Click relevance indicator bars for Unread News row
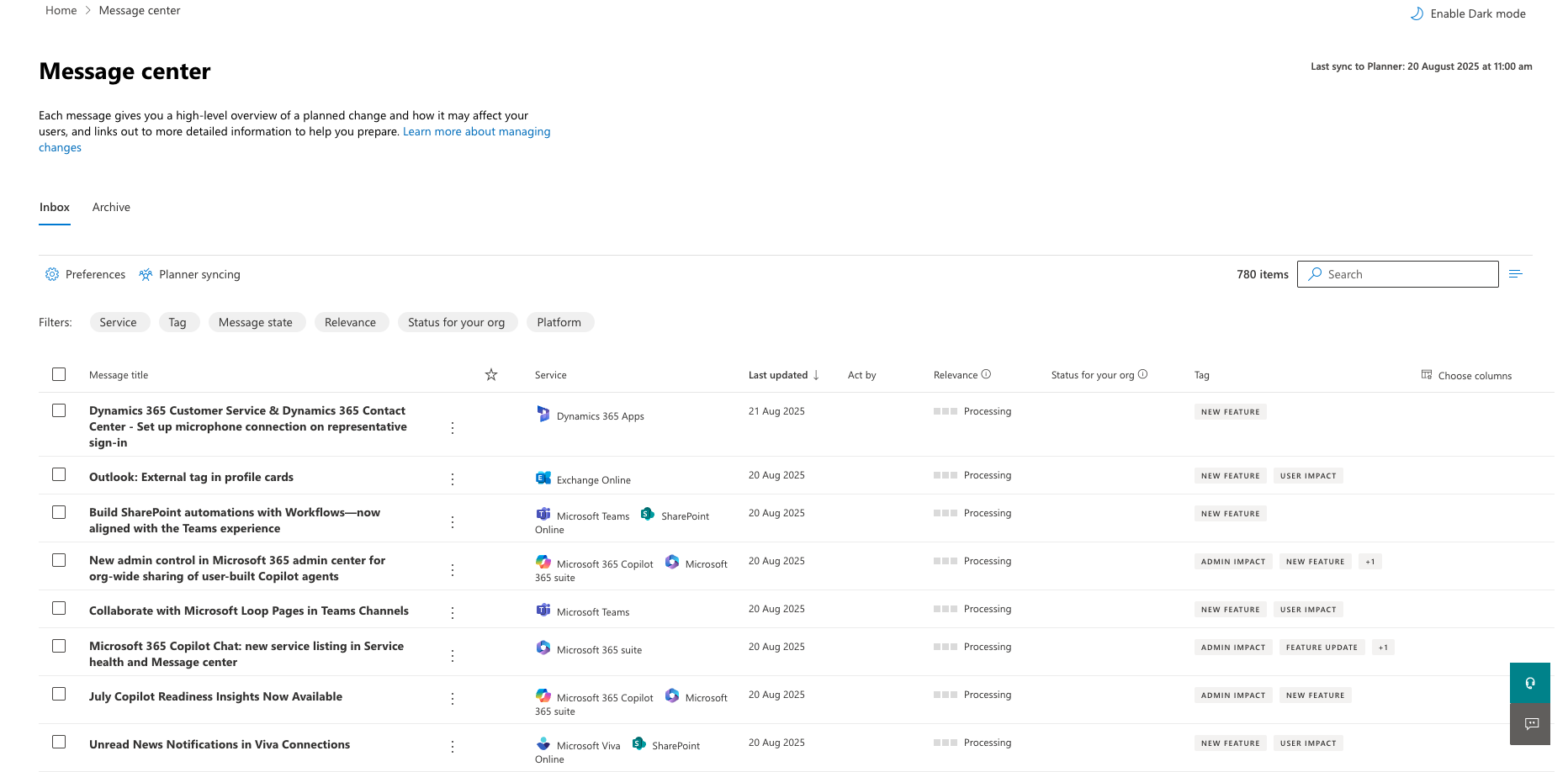 click(946, 743)
